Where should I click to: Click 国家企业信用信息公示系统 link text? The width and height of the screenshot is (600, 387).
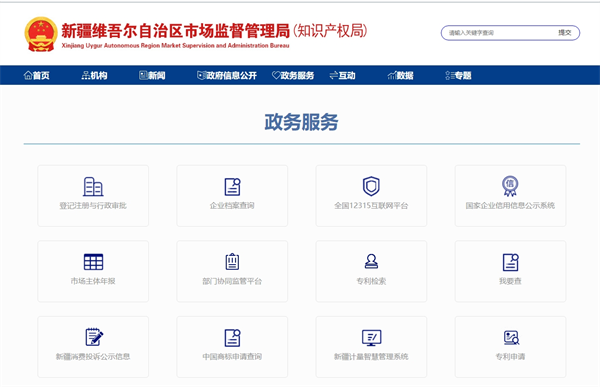[x=510, y=206]
